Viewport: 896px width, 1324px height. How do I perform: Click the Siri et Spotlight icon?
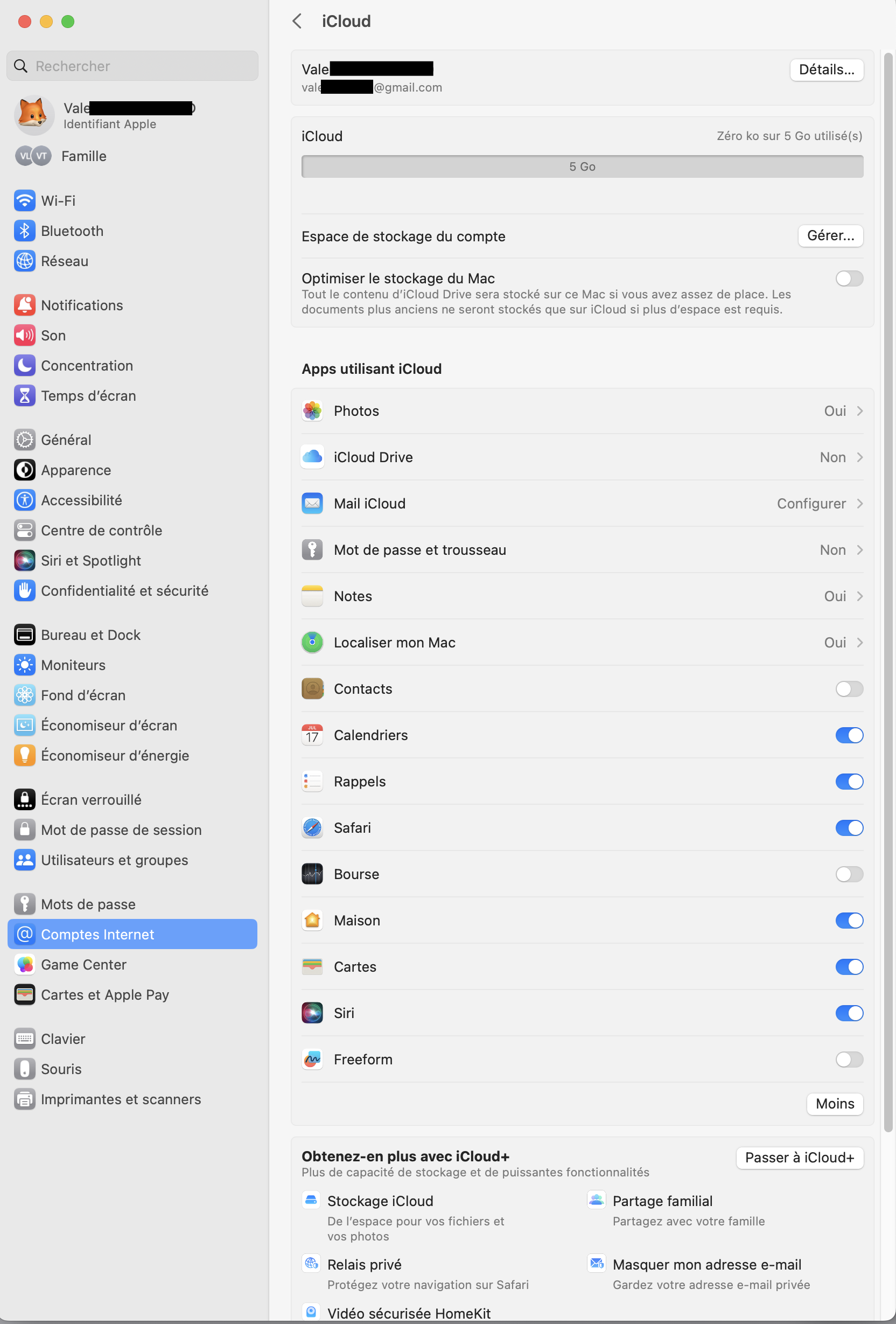pos(24,561)
